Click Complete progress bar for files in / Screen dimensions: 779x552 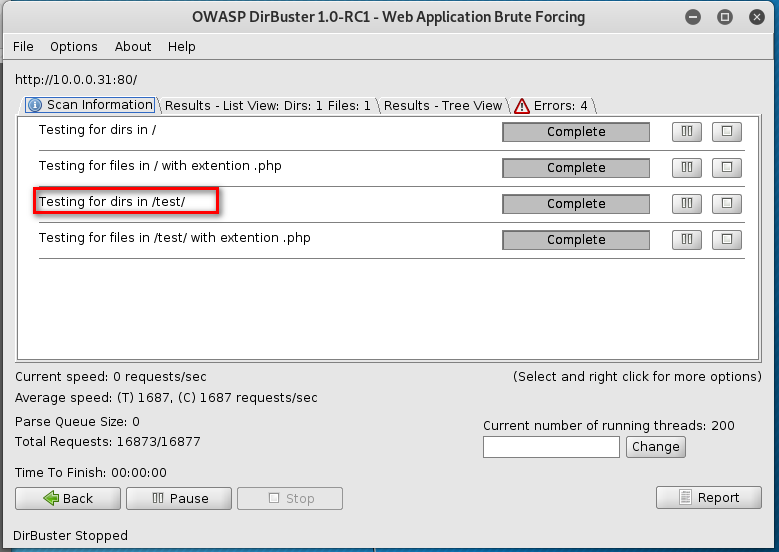pyautogui.click(x=576, y=167)
